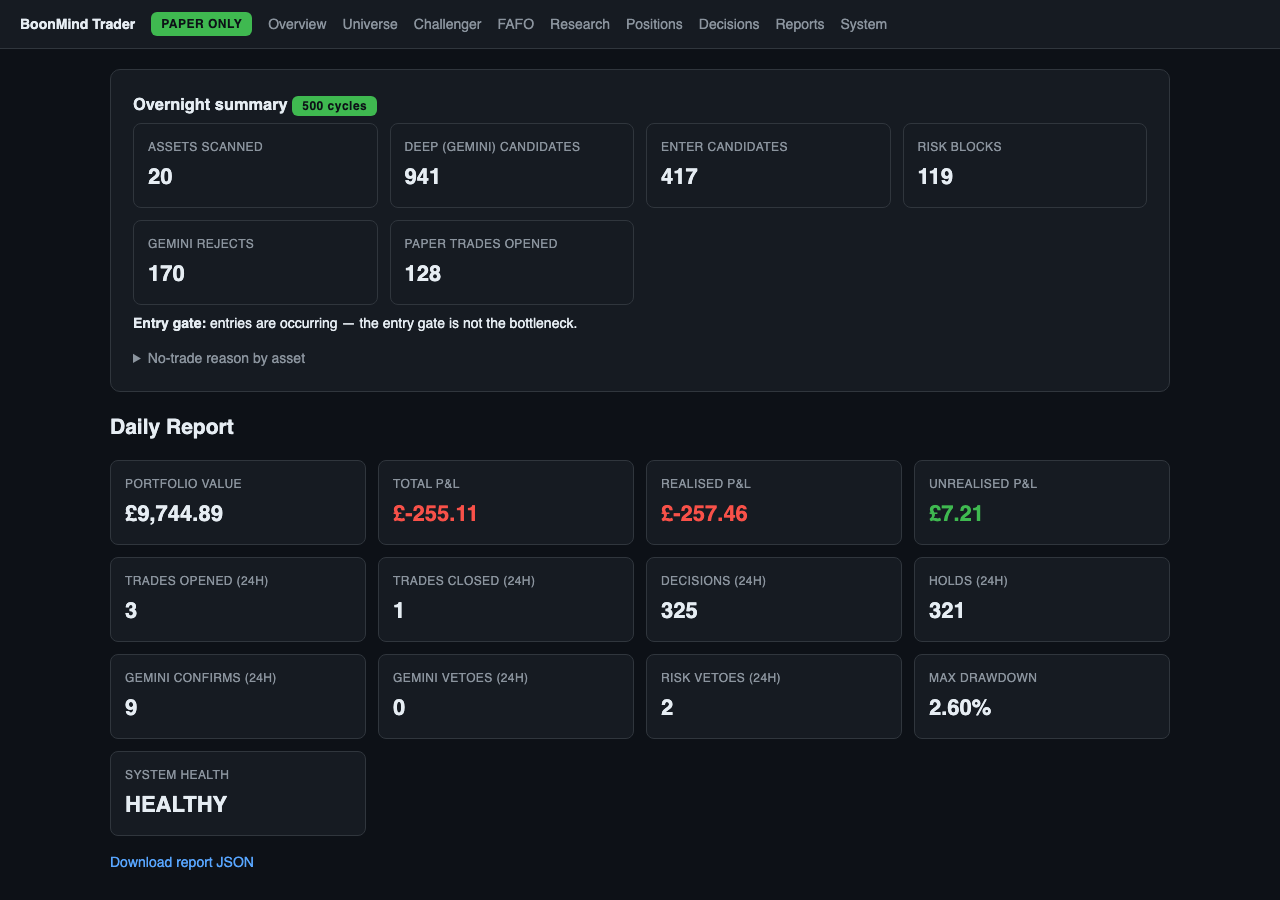
Task: Switch to the Challenger tab
Action: tap(447, 24)
